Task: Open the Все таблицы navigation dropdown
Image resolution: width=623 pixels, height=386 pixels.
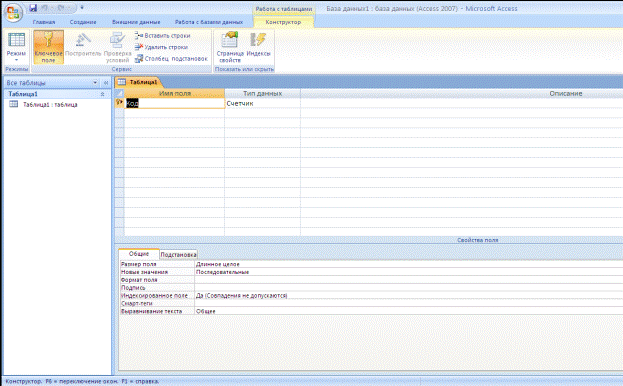Action: (95, 83)
